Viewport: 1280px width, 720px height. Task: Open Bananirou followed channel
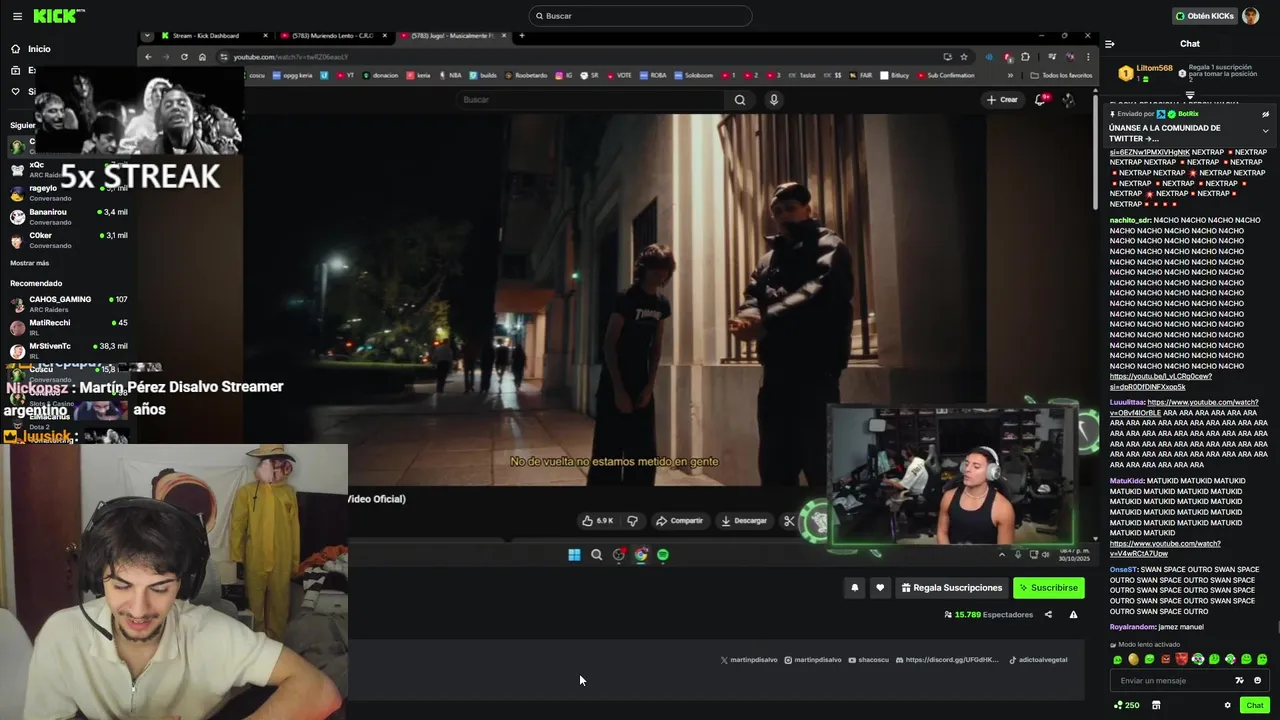coord(68,217)
